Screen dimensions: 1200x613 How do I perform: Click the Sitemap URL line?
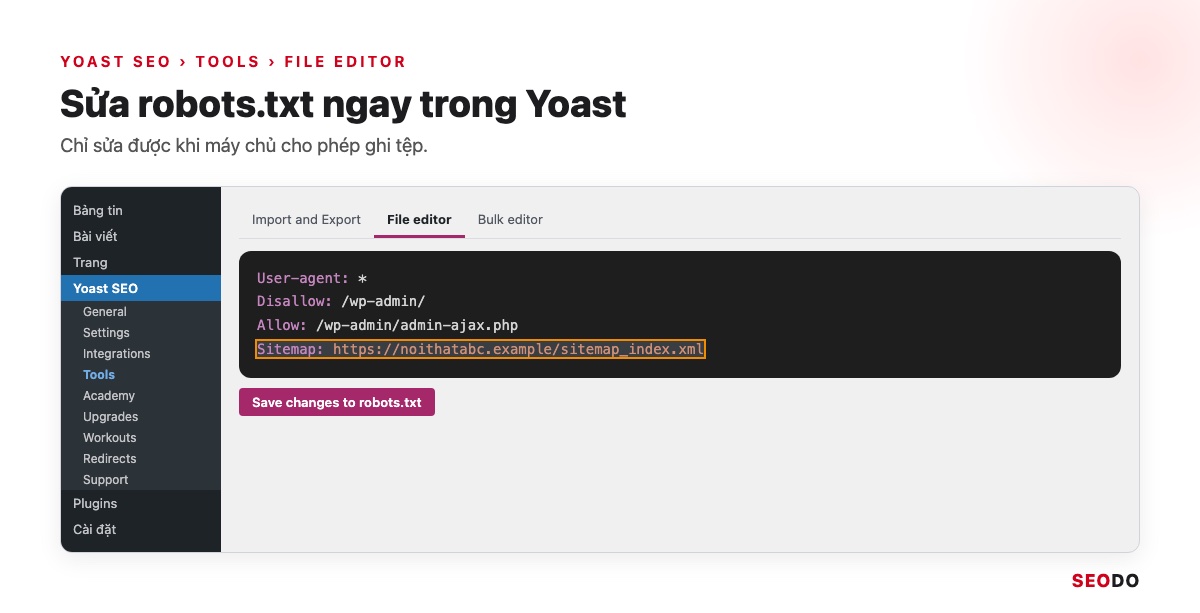(481, 349)
